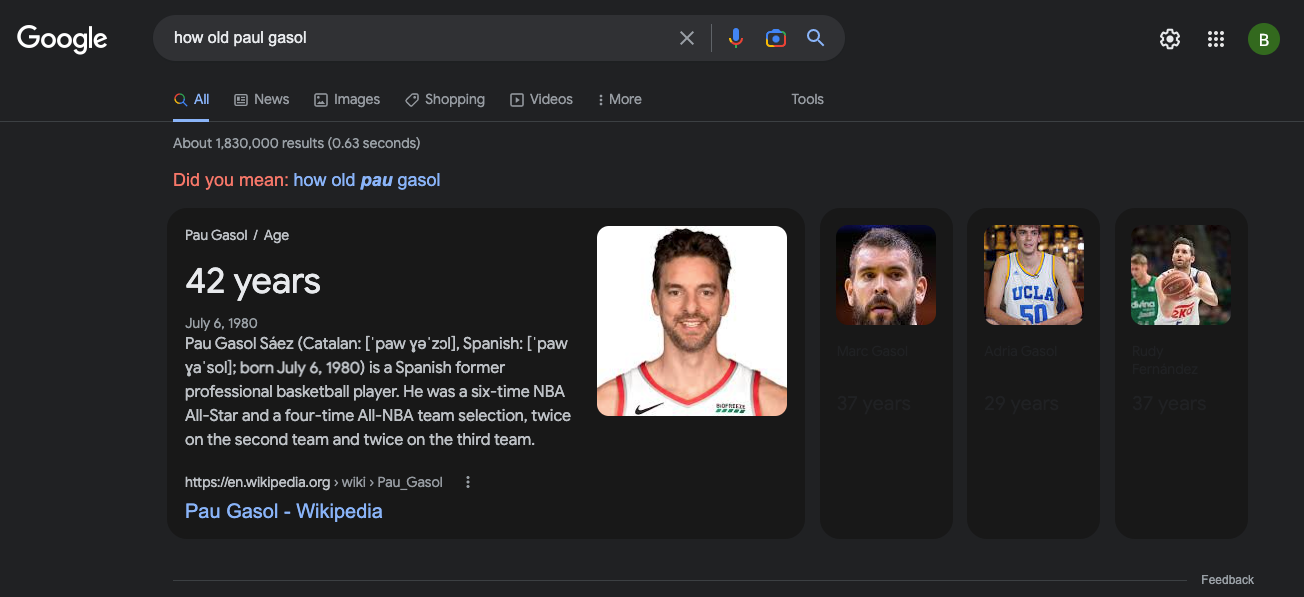
Task: Click the 'Age' breadcrumb text
Action: click(x=276, y=235)
